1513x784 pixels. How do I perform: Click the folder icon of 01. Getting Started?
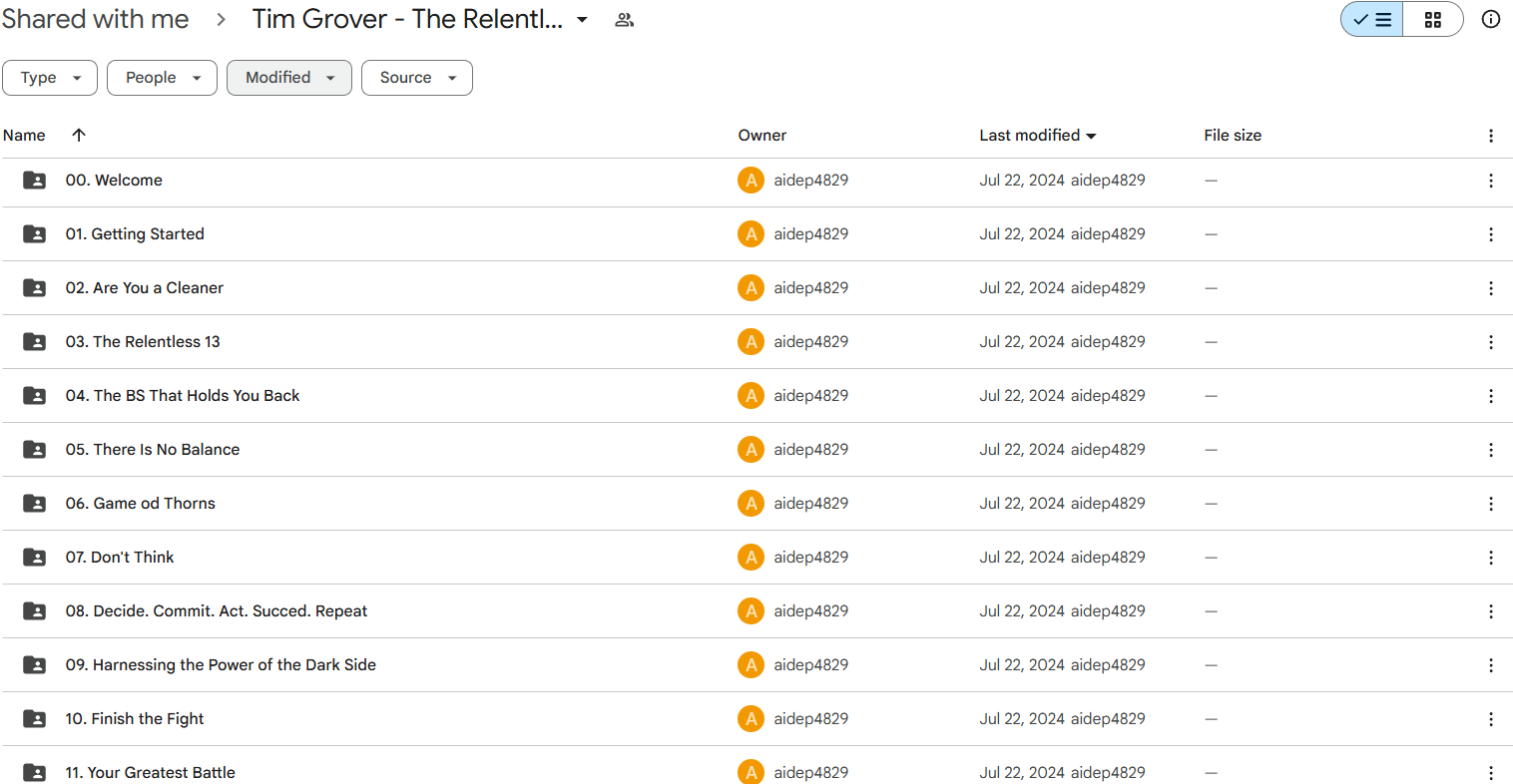(34, 234)
